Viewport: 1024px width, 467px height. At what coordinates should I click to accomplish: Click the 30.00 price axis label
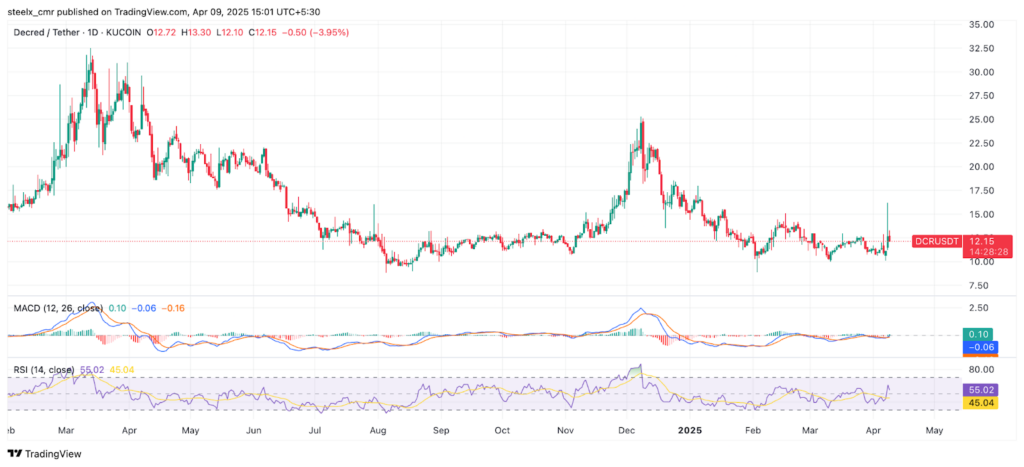982,72
